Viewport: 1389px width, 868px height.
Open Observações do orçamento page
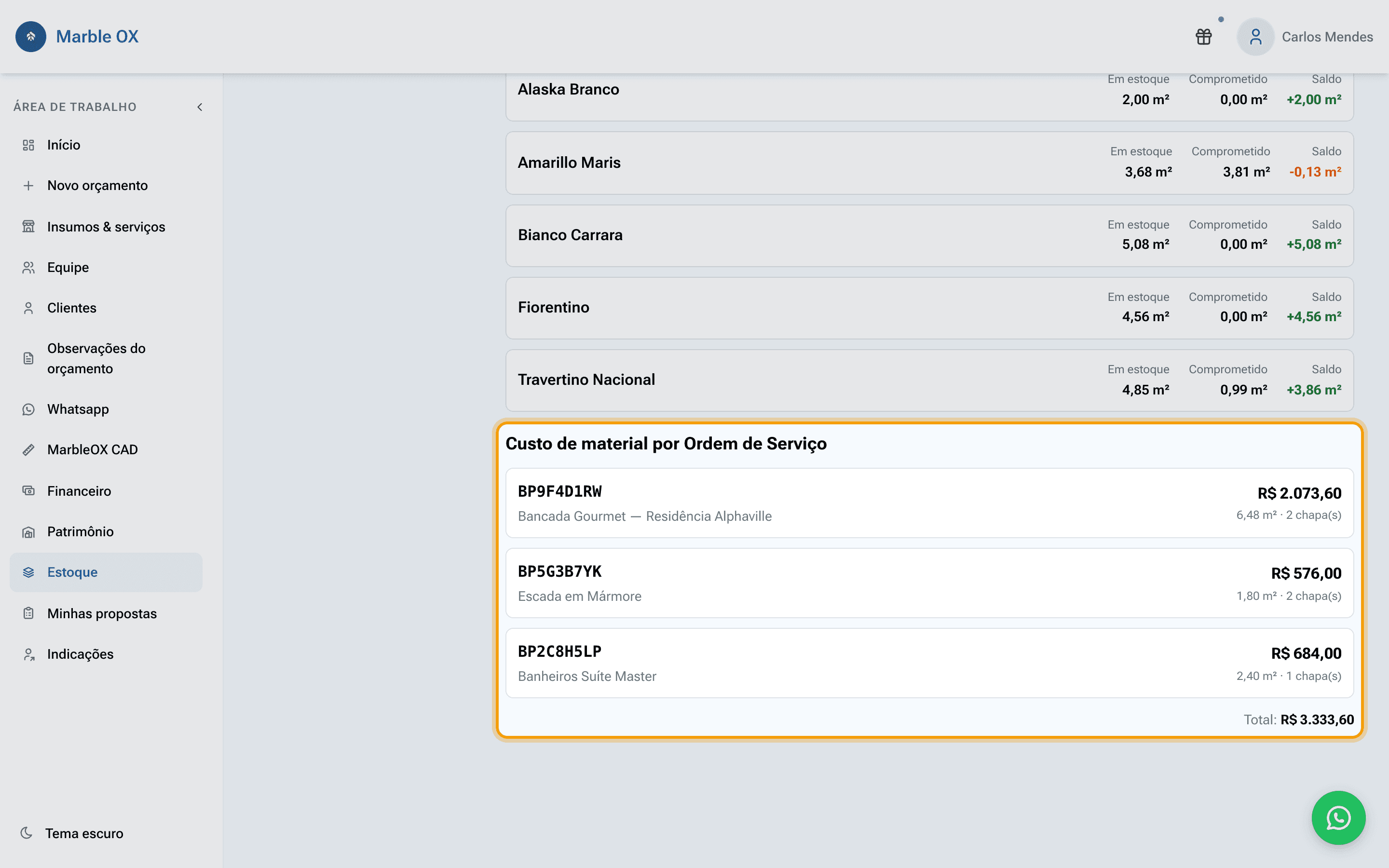[x=106, y=359]
